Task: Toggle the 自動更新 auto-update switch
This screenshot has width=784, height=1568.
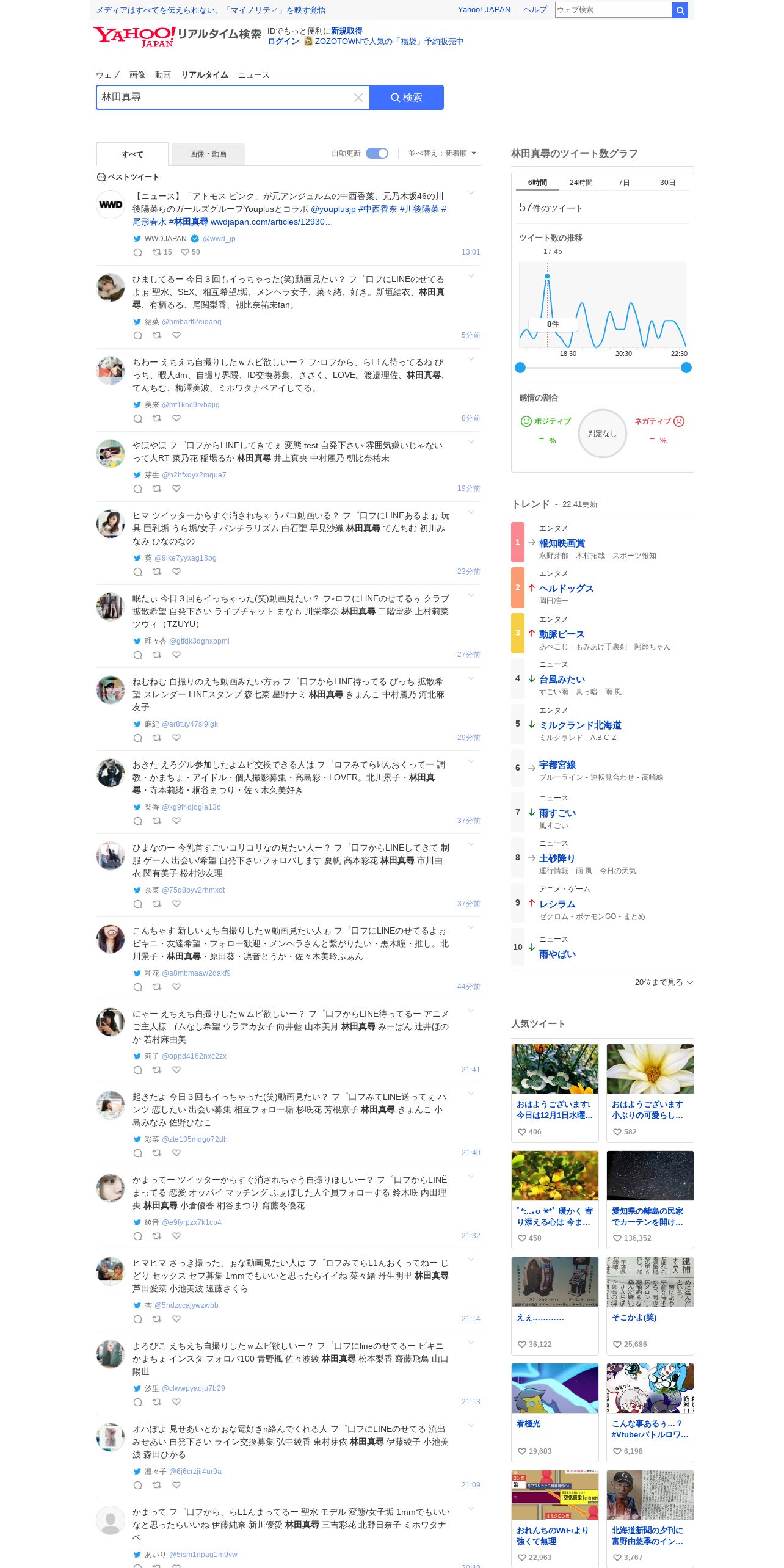Action: point(377,153)
